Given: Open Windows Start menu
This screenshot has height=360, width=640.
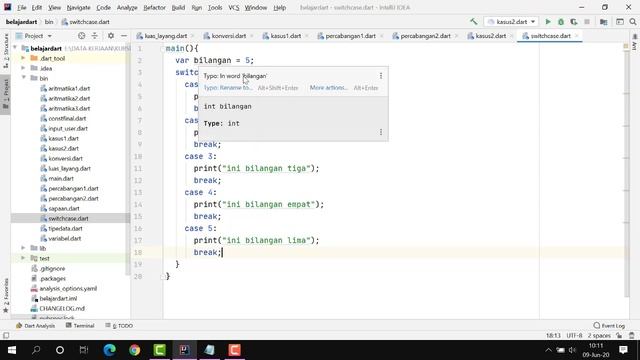Looking at the screenshot, I should [12, 350].
